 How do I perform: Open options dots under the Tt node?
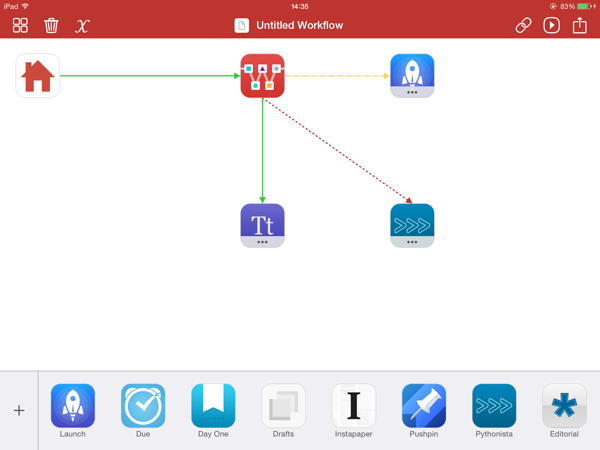262,242
